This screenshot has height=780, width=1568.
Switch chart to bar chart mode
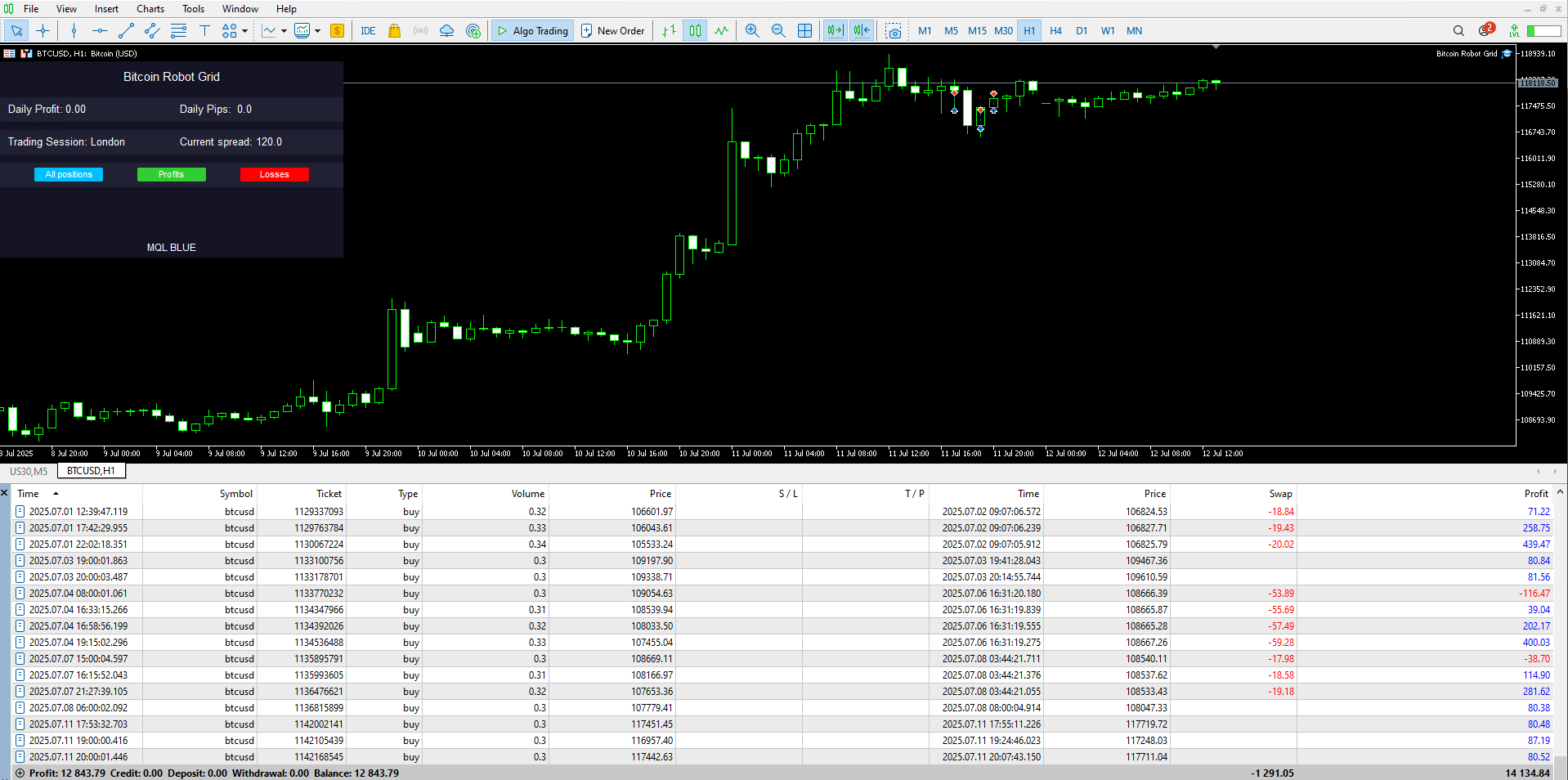(x=669, y=31)
